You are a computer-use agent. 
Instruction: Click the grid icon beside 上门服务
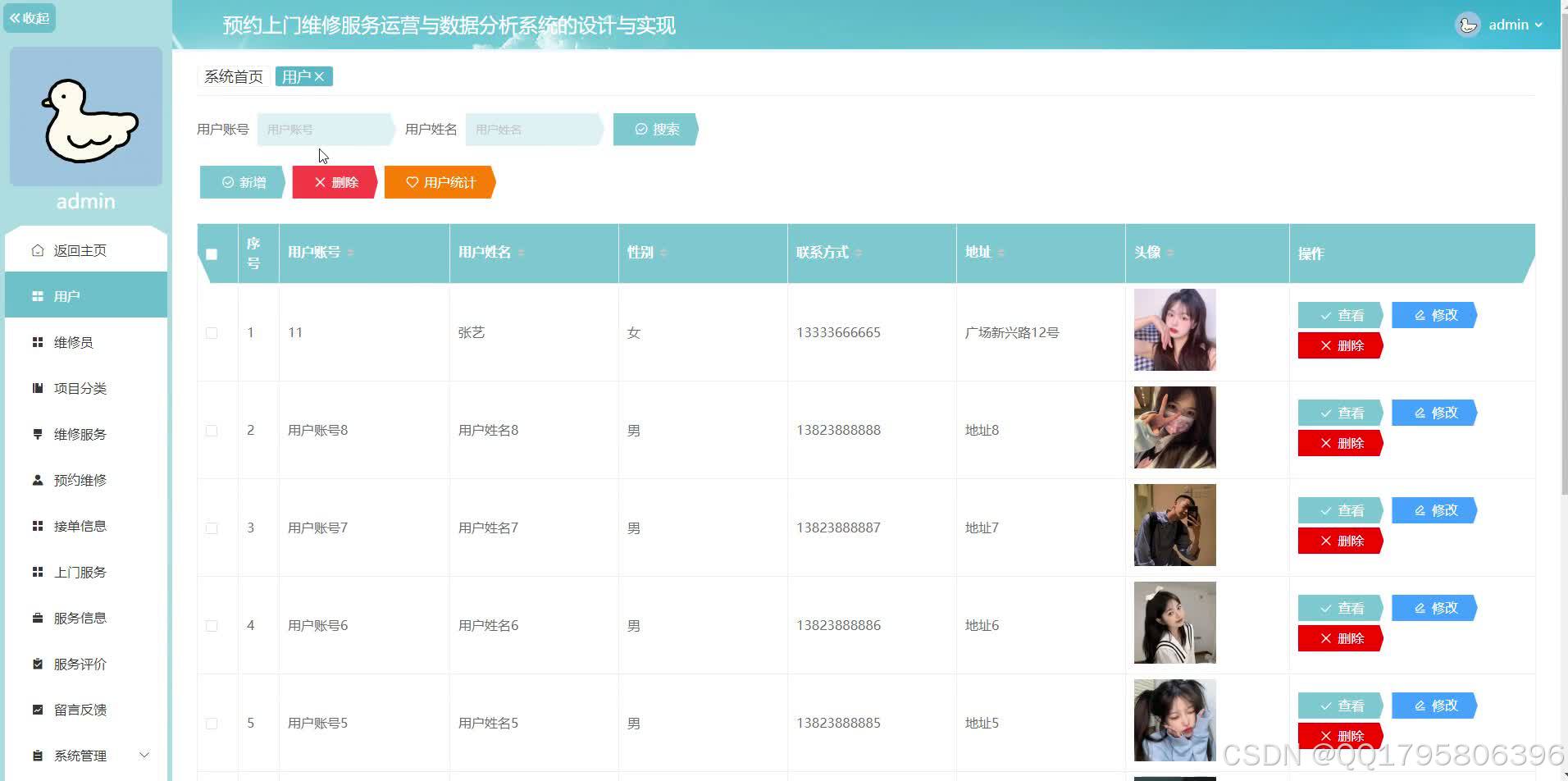pos(38,572)
